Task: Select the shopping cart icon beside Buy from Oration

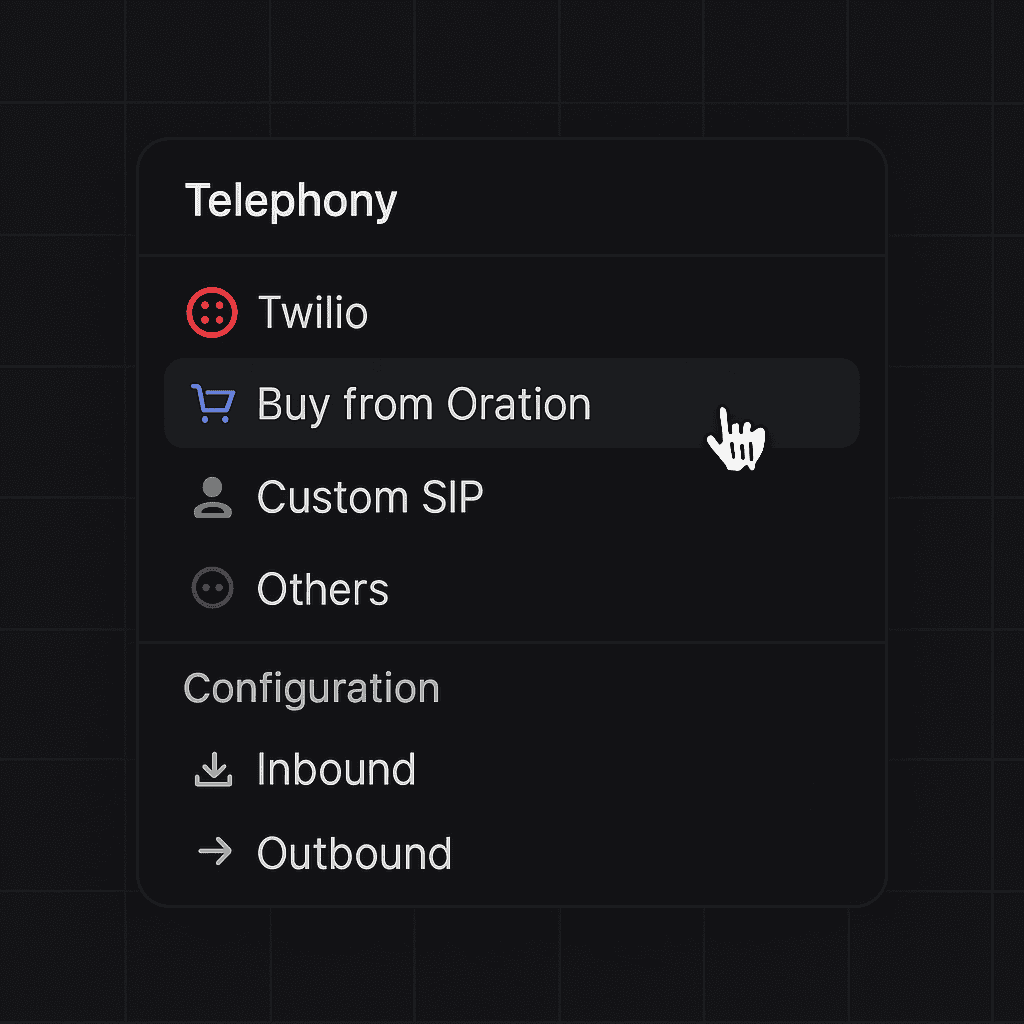Action: 211,403
